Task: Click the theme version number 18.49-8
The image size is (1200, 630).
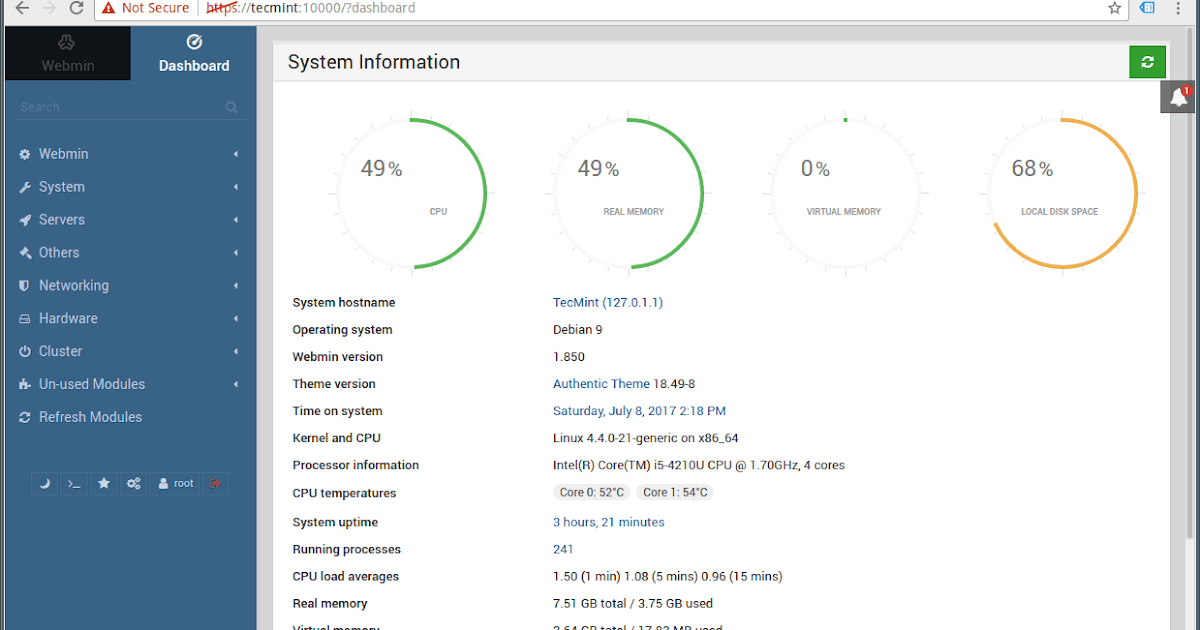Action: 674,384
